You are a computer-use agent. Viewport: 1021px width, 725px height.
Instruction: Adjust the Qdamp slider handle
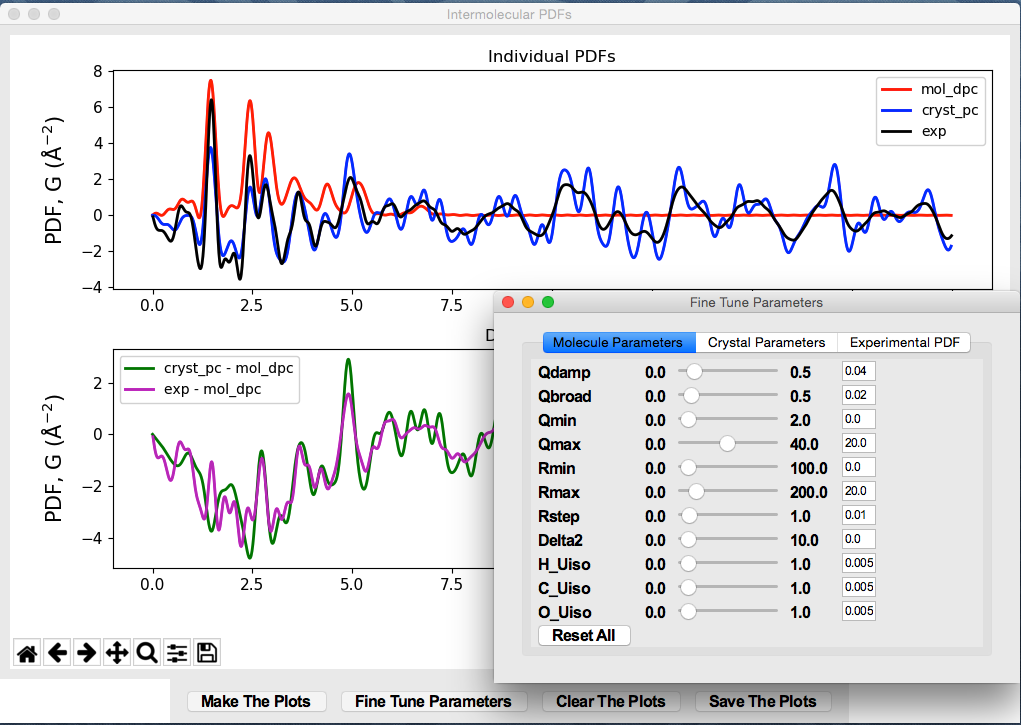694,371
